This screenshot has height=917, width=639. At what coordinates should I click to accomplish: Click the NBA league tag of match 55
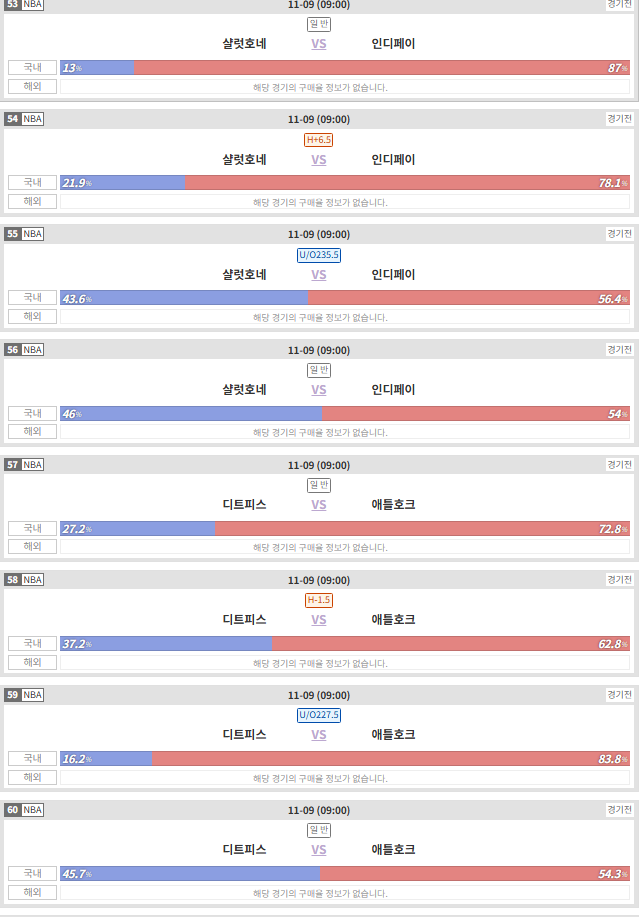point(33,234)
